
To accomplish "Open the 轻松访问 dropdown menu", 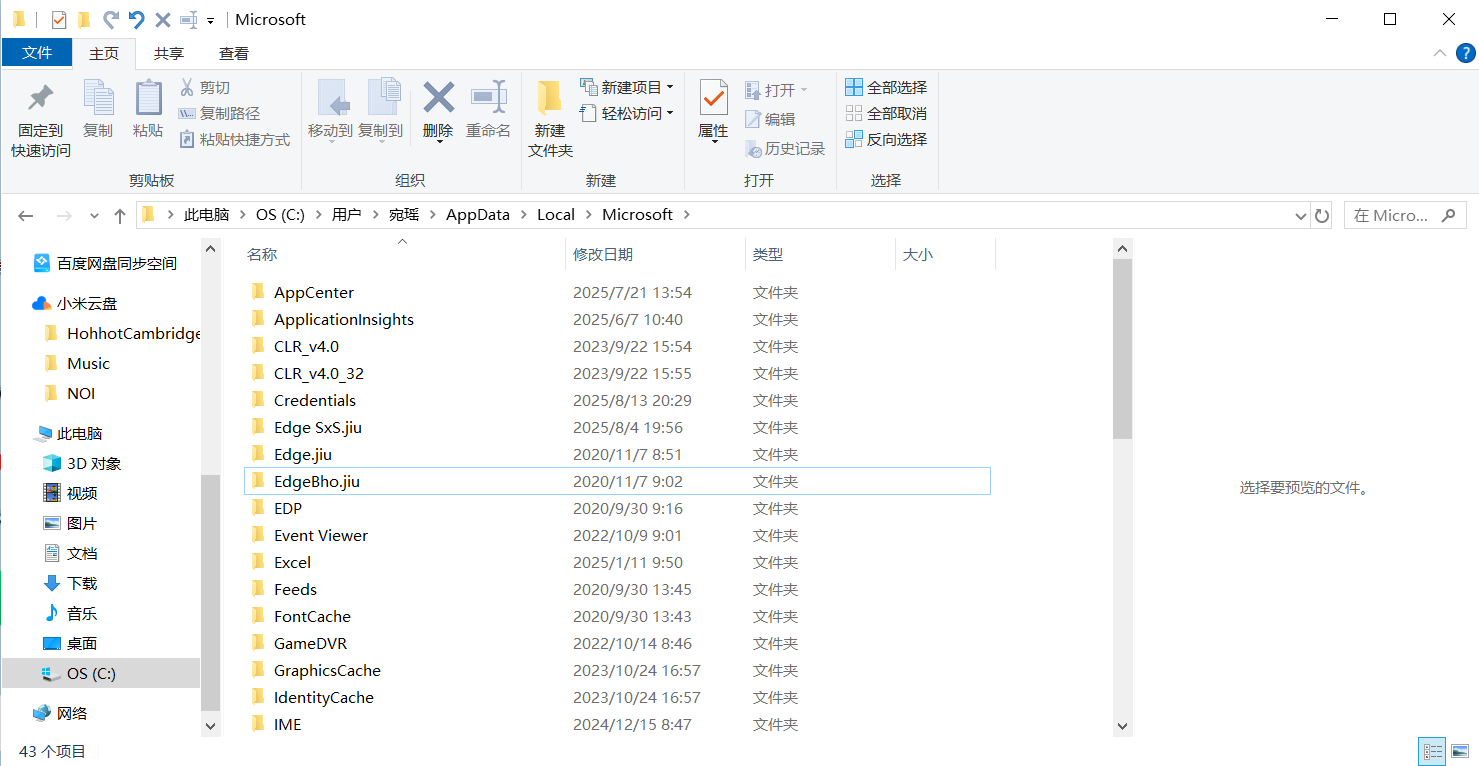I will [x=627, y=113].
